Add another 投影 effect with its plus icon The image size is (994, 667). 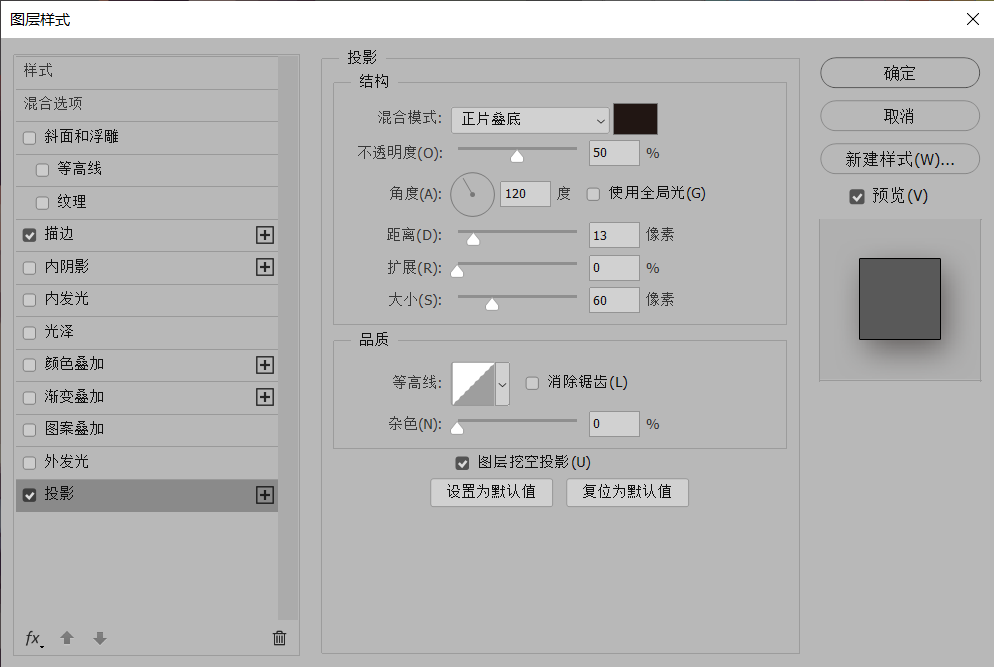click(x=264, y=492)
